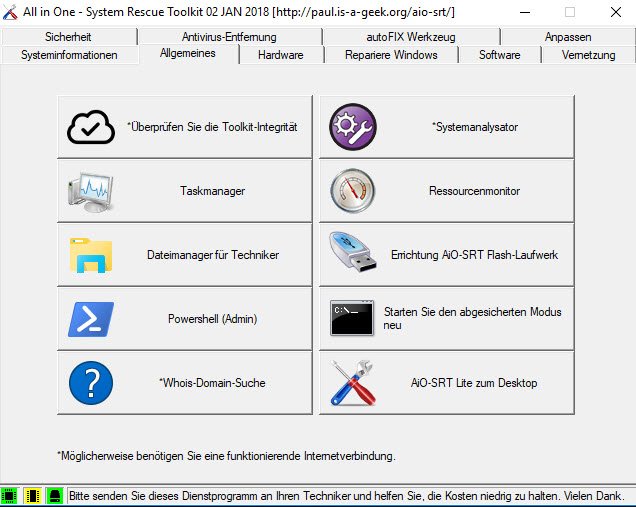Click the USB flash drive icon
The height and width of the screenshot is (507, 636).
pos(353,252)
